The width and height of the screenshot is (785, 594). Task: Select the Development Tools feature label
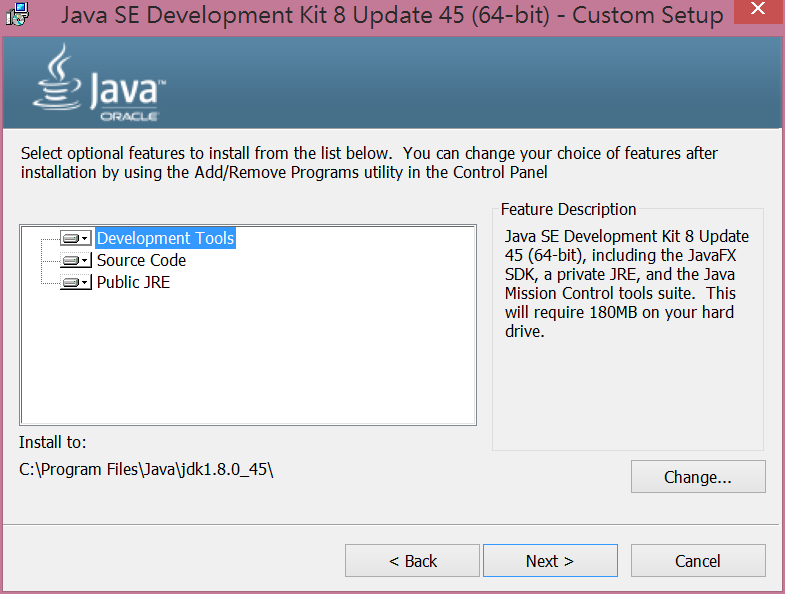pos(165,239)
